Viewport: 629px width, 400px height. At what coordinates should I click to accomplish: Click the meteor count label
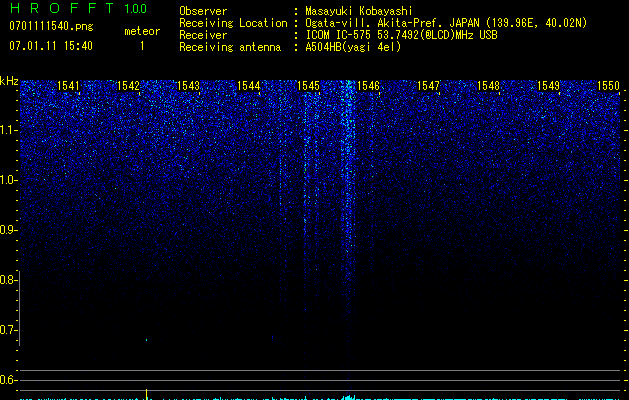tap(142, 31)
